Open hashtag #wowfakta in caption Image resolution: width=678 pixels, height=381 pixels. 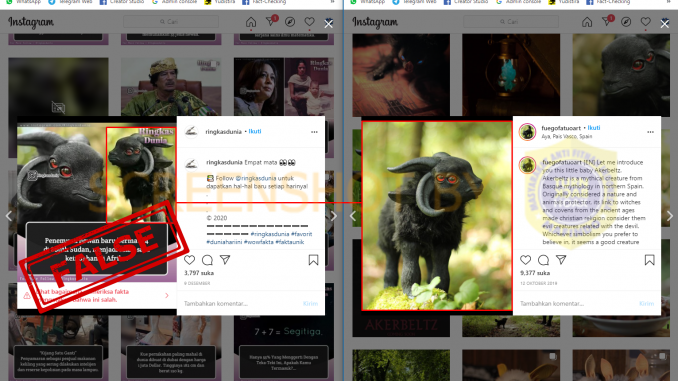[259, 242]
